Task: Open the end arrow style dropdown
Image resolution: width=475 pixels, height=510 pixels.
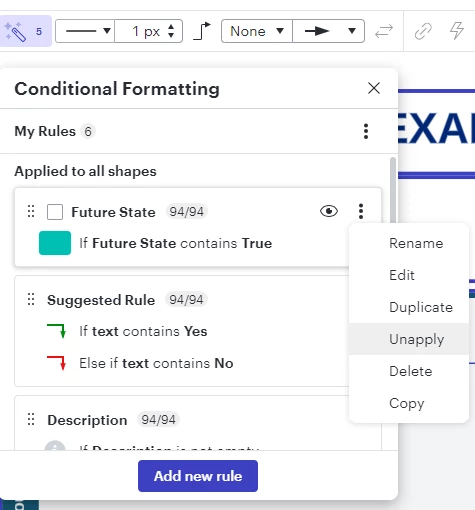Action: coord(328,31)
